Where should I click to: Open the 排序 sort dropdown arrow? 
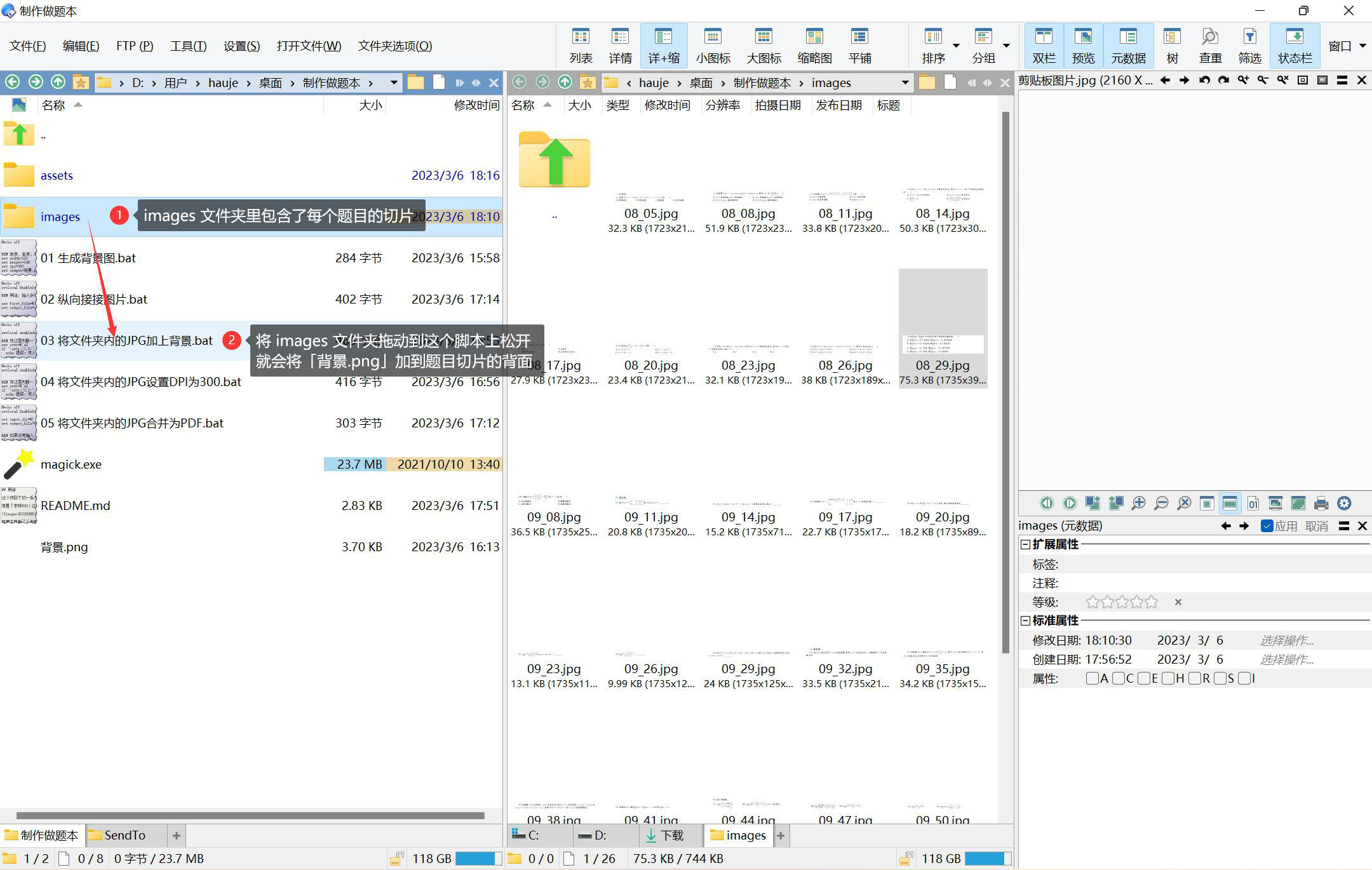tap(956, 46)
